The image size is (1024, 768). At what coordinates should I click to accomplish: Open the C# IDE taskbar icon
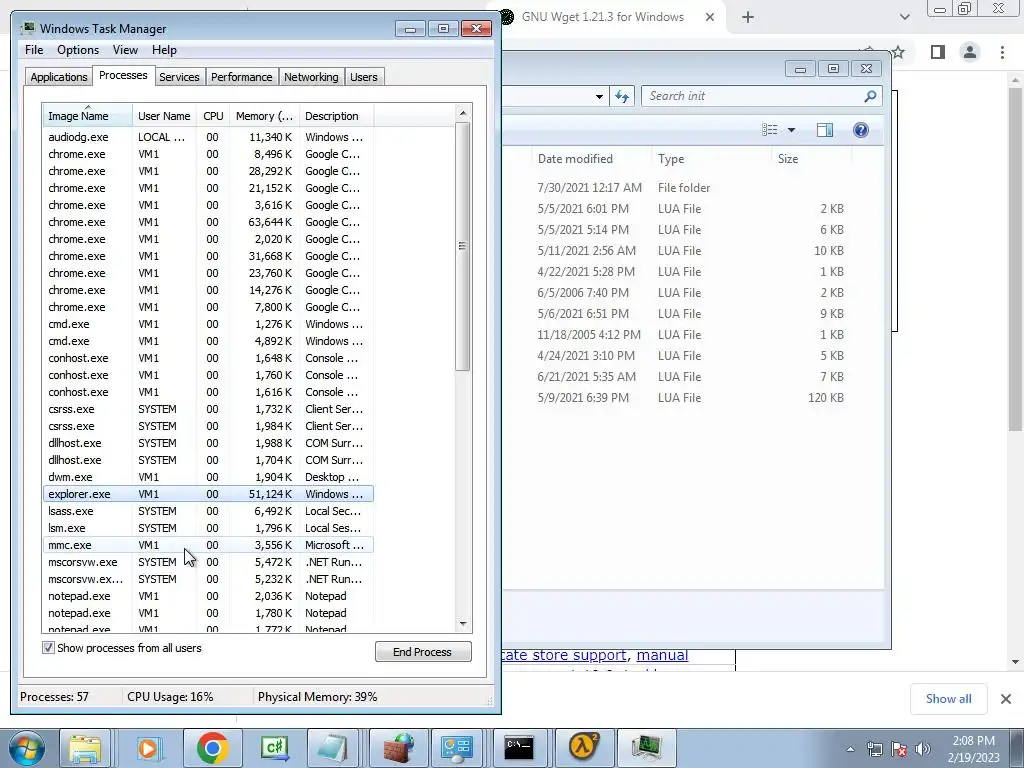click(274, 748)
